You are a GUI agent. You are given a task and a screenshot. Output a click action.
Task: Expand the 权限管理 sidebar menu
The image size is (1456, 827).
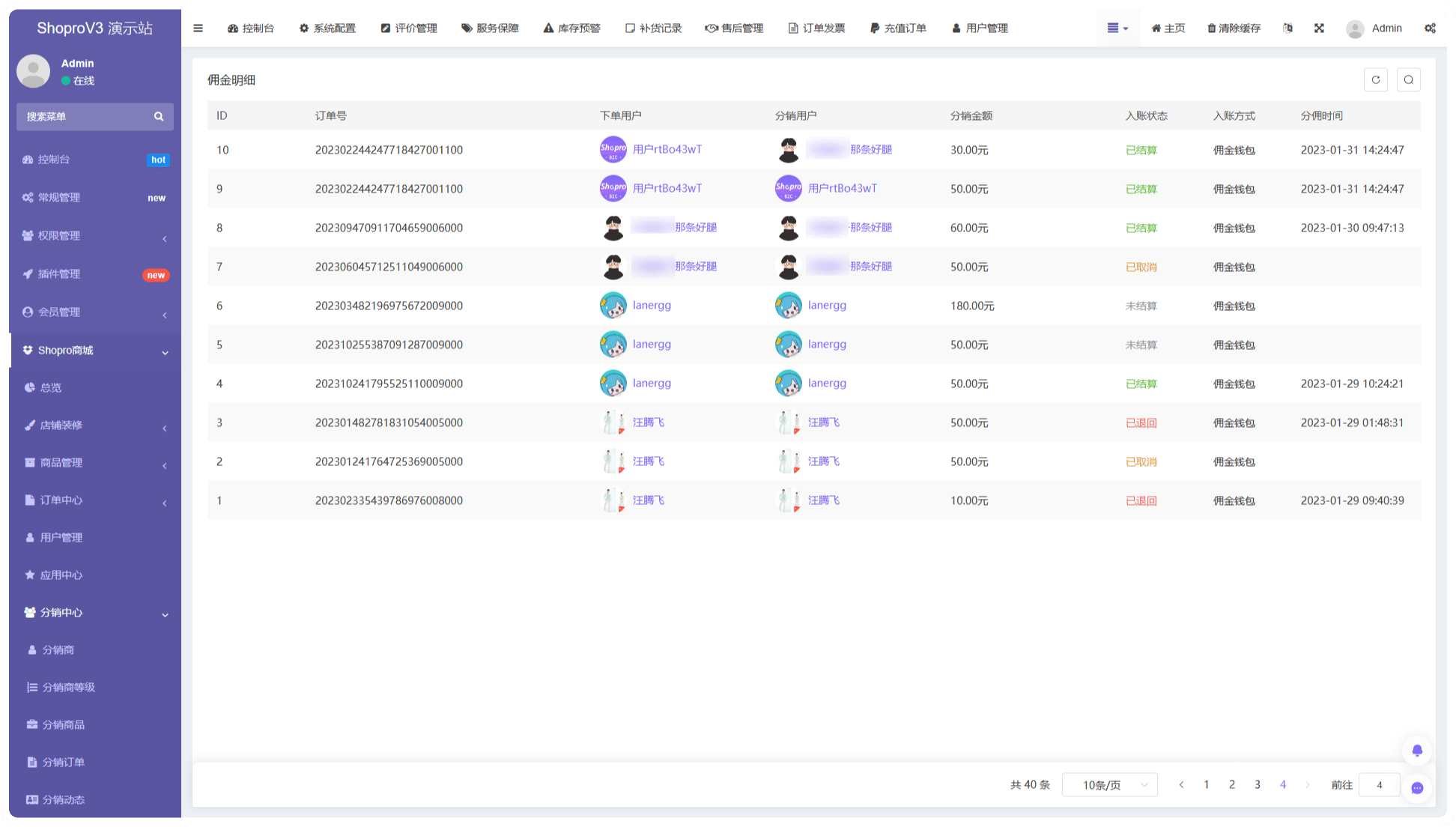[x=94, y=236]
